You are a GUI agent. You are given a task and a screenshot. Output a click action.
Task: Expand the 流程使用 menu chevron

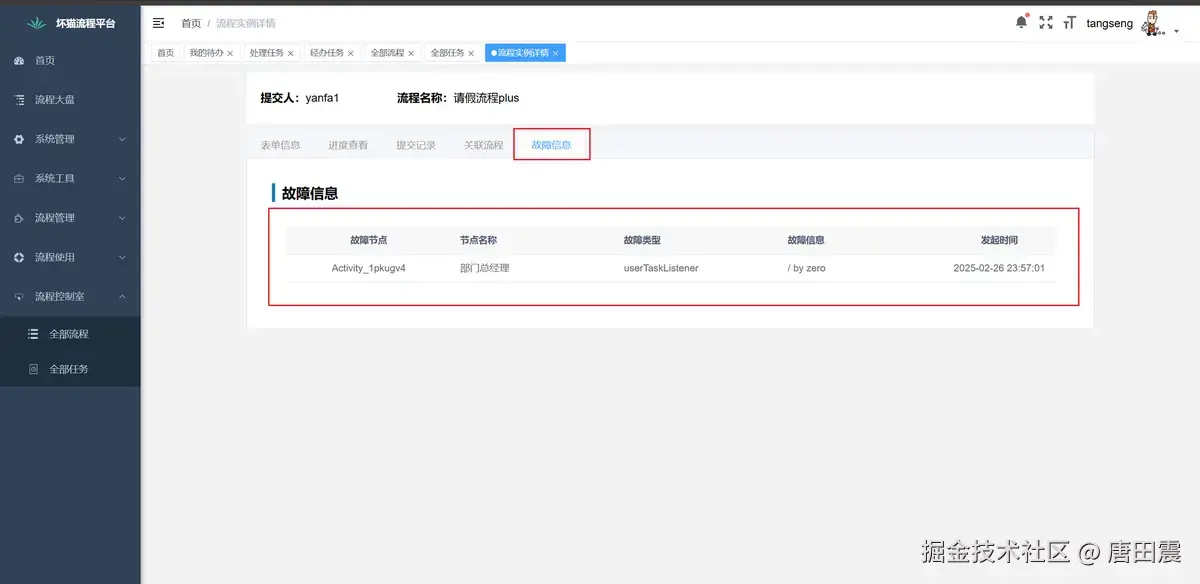click(x=122, y=257)
